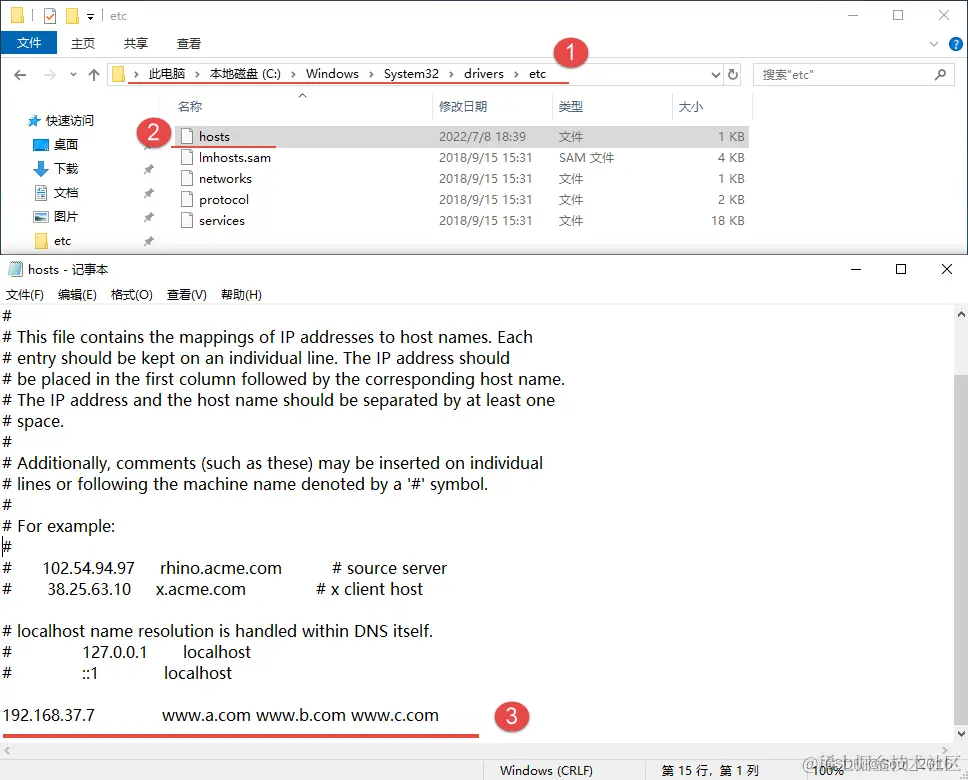968x780 pixels.
Task: Expand the chevron after Windows in breadcrumb
Action: point(371,75)
